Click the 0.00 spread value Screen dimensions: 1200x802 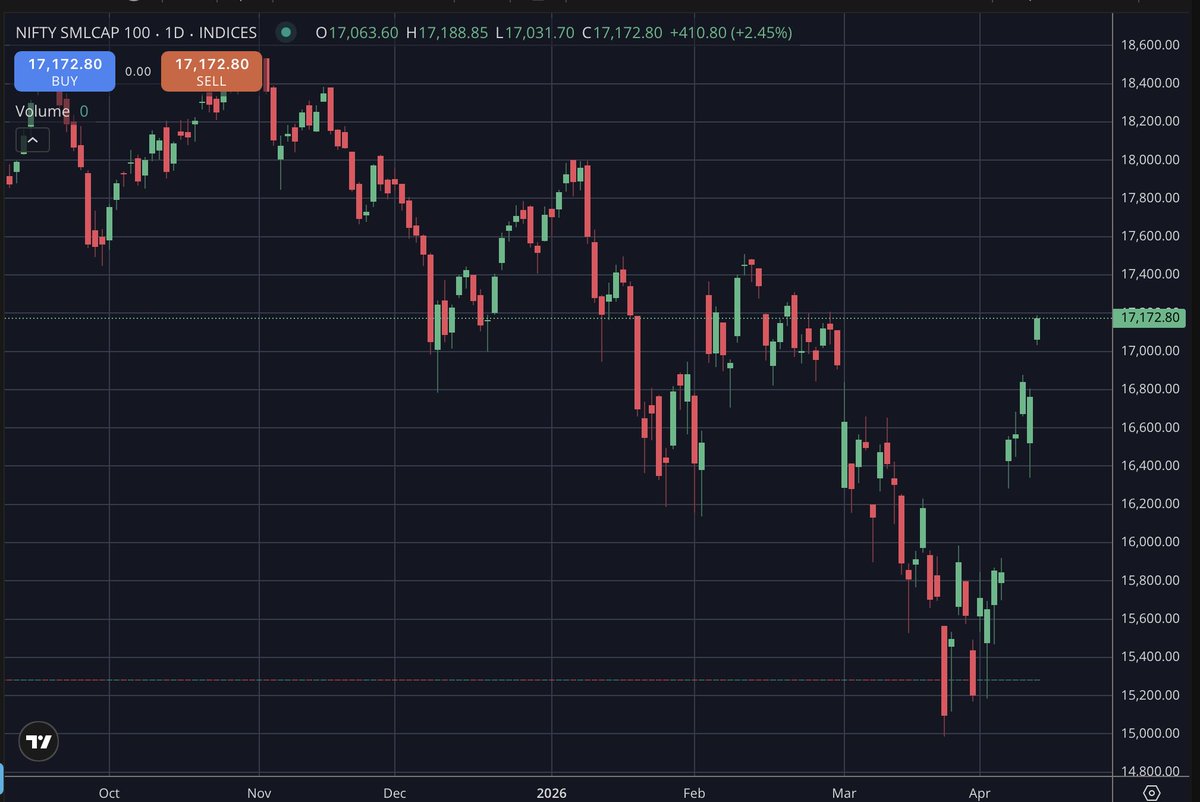(138, 72)
